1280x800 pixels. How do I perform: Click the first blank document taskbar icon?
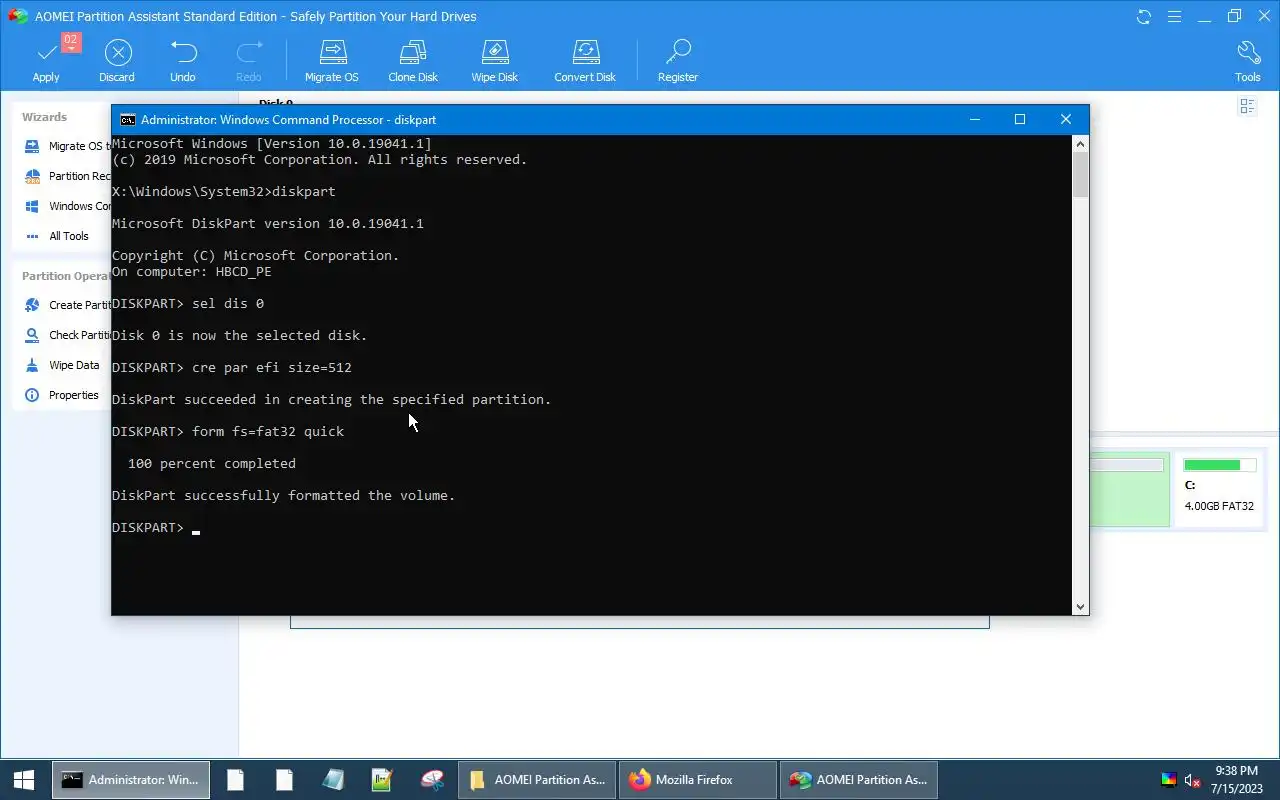[235, 780]
